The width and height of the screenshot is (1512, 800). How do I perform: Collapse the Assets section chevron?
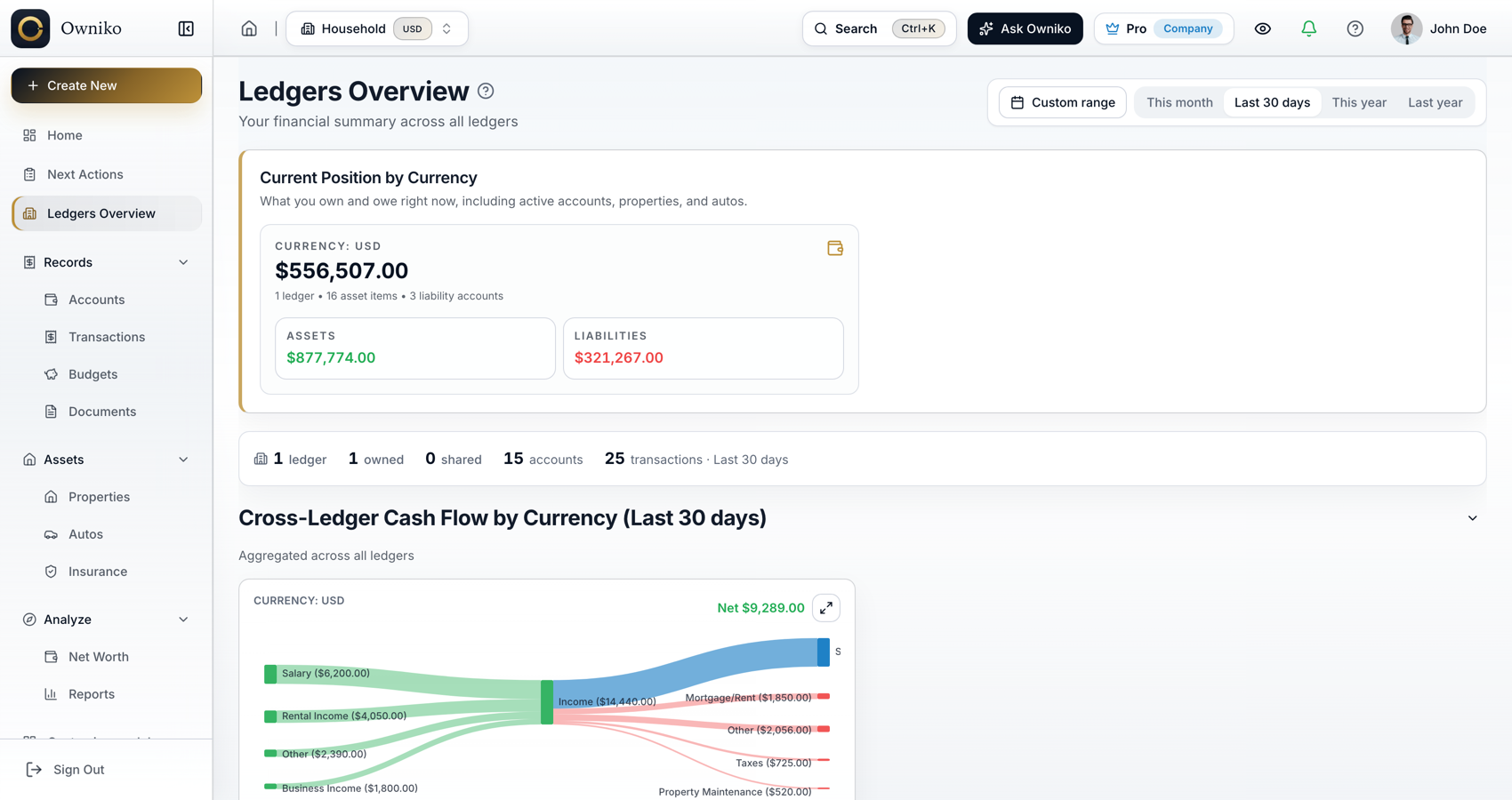pos(183,460)
